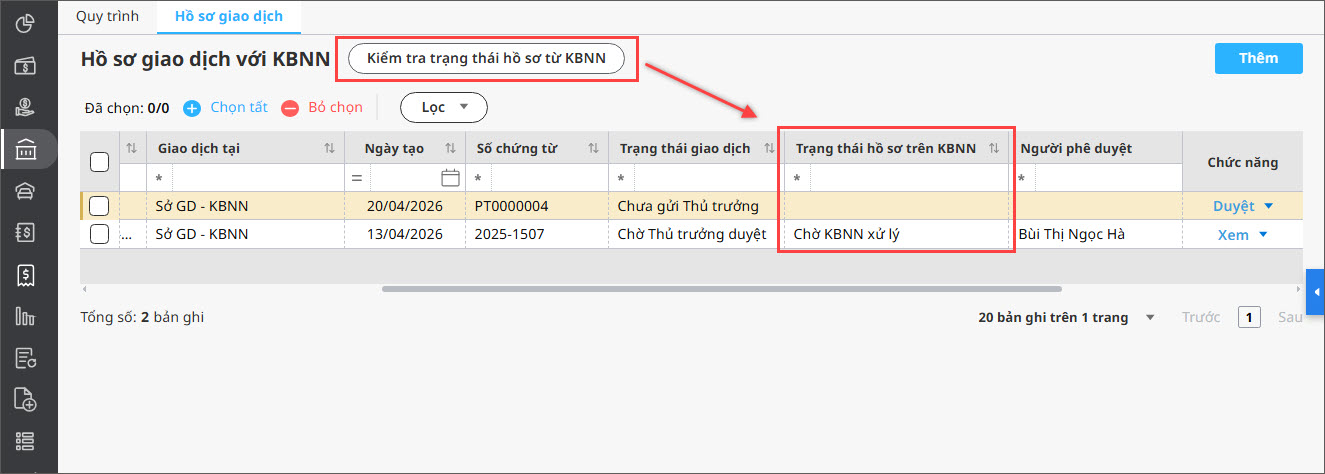Click the horizontal table scrollbar

(x=722, y=289)
